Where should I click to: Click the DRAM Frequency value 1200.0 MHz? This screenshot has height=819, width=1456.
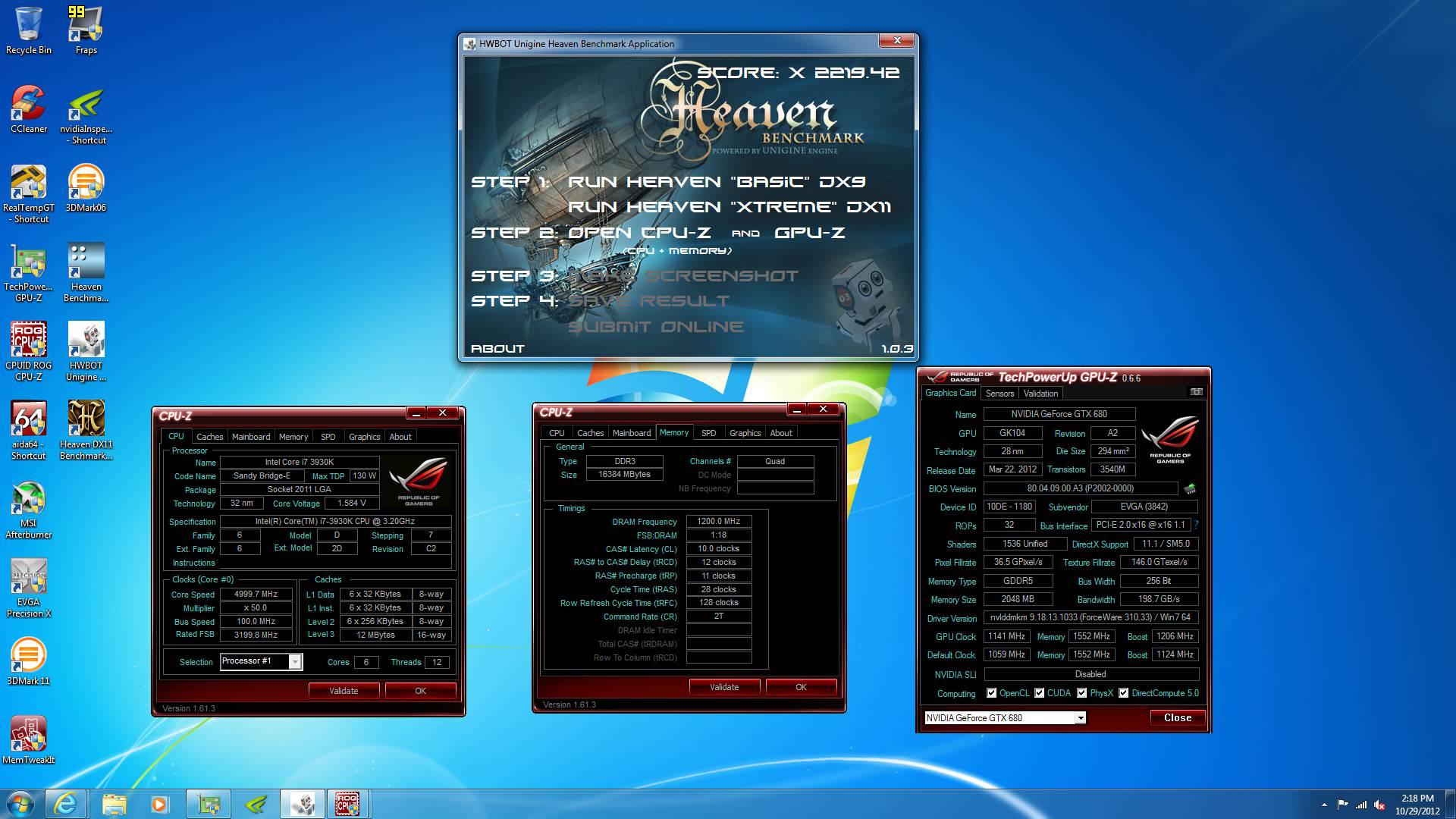(719, 522)
